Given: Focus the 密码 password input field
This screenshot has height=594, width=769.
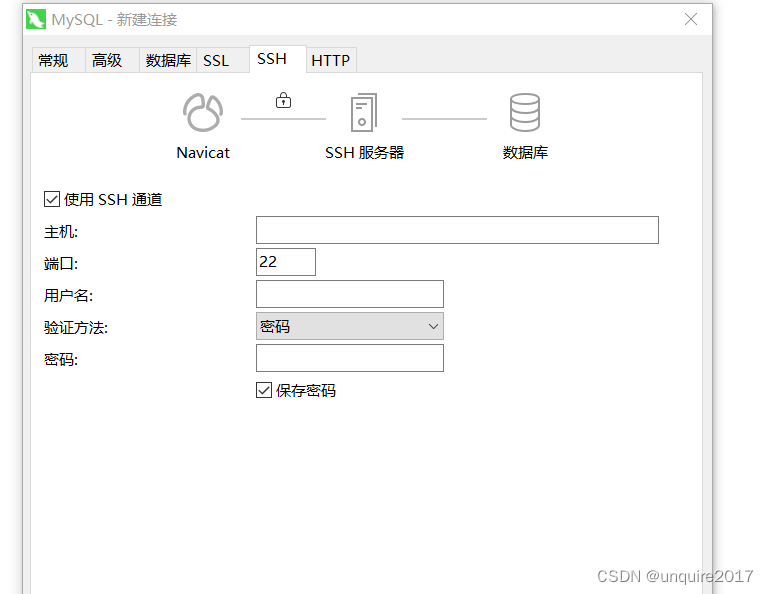Looking at the screenshot, I should point(350,358).
